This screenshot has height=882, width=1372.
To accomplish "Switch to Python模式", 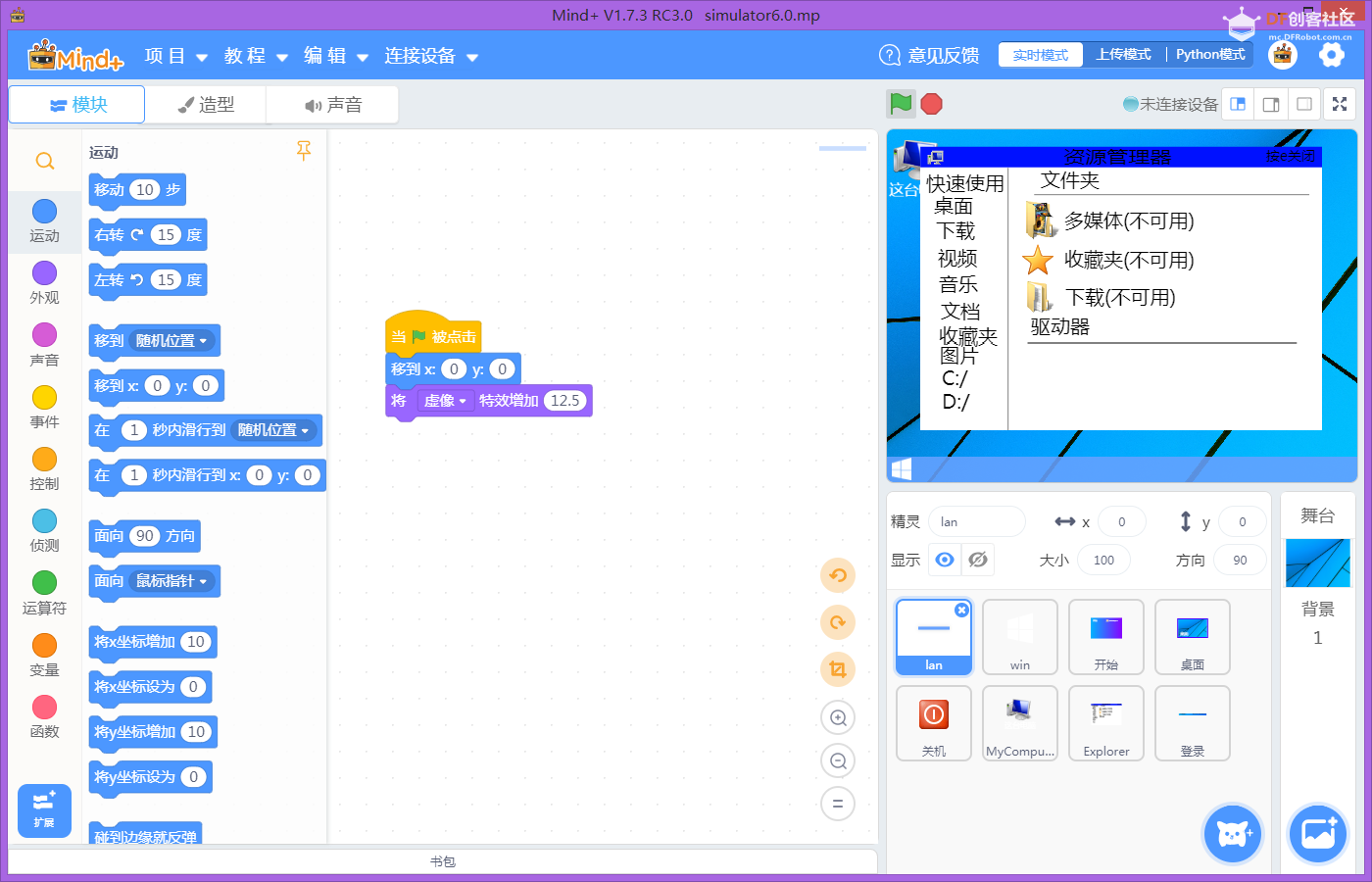I will pos(1210,55).
